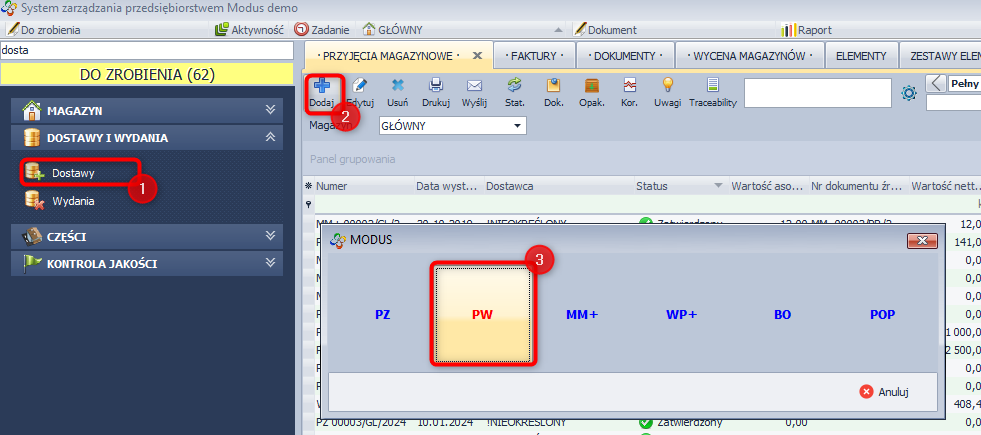The image size is (981, 435).
Task: Click the previous arrow beside Pełny
Action: point(936,83)
